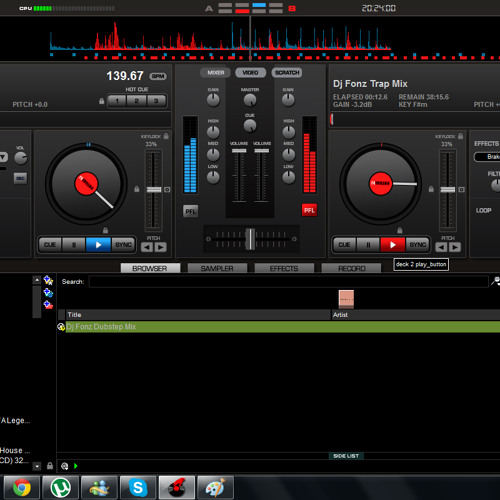Switch to the RECORD tab
Image resolution: width=500 pixels, height=500 pixels.
pos(351,268)
